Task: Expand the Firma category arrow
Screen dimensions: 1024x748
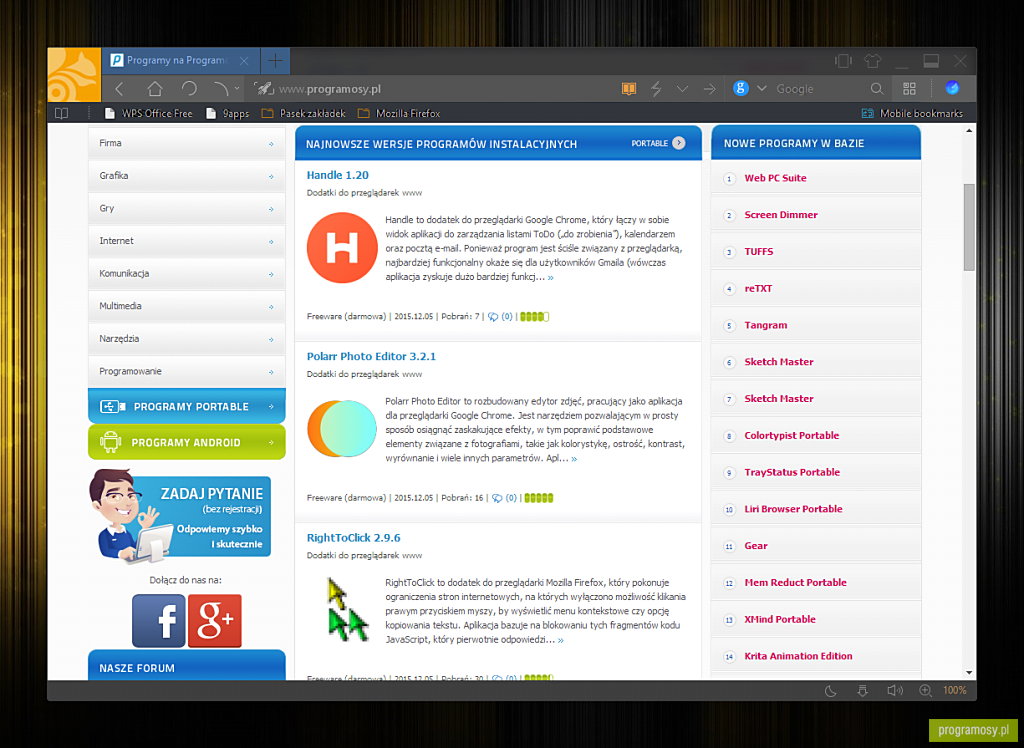Action: click(x=271, y=144)
